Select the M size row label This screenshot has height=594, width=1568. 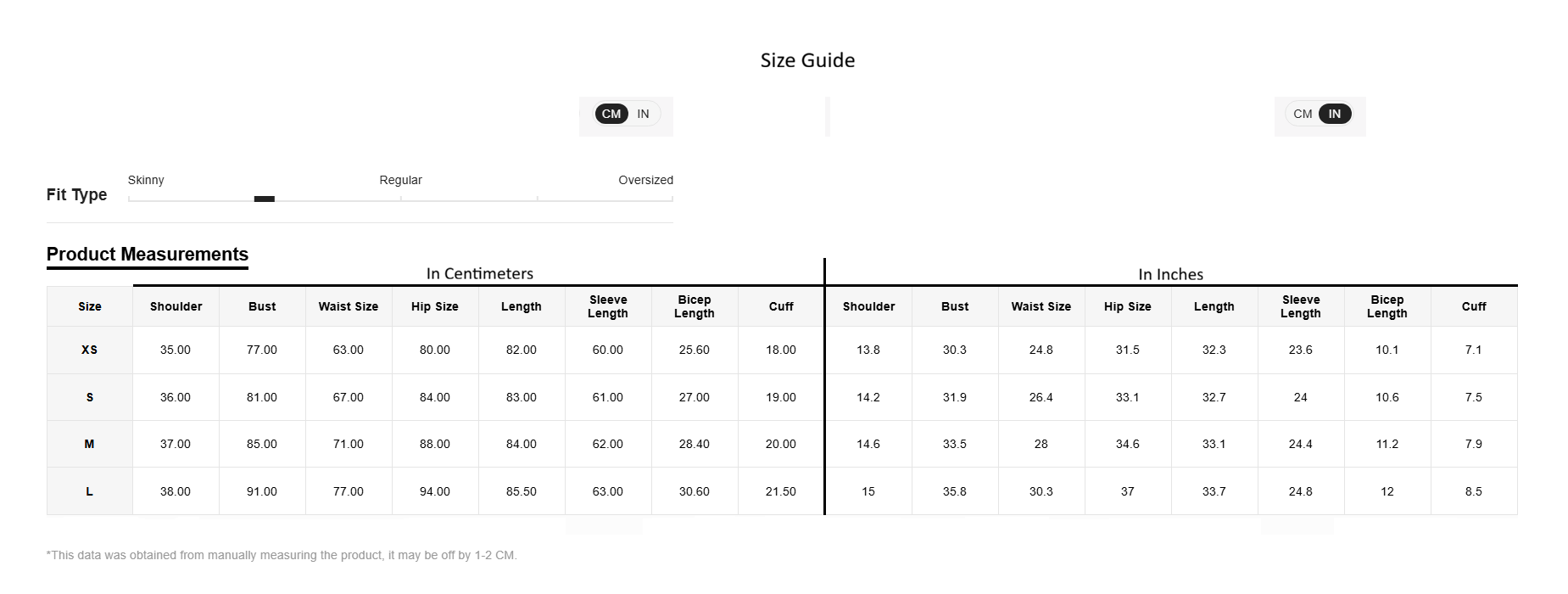90,444
